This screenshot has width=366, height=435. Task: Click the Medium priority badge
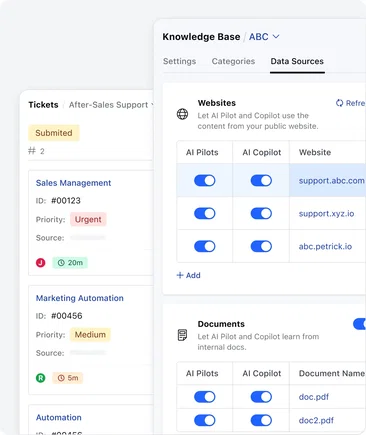coord(90,335)
